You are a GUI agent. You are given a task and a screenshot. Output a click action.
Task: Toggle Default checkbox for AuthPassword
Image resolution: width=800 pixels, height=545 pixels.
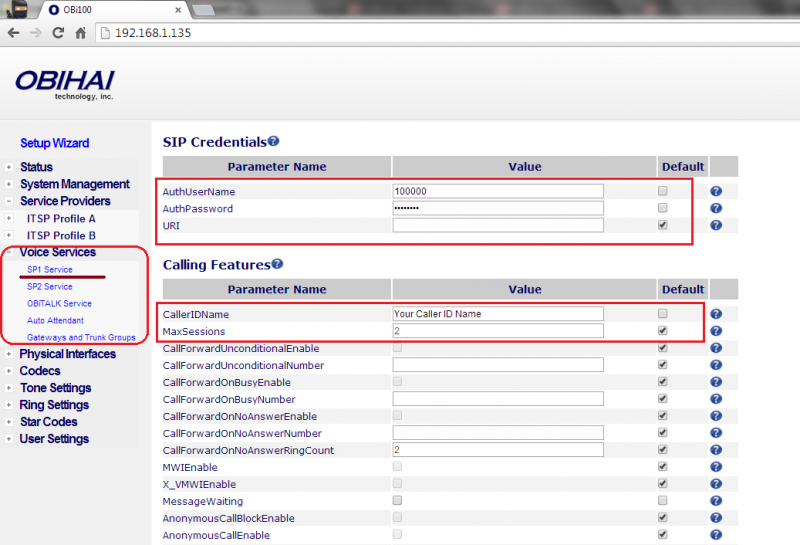tap(663, 208)
